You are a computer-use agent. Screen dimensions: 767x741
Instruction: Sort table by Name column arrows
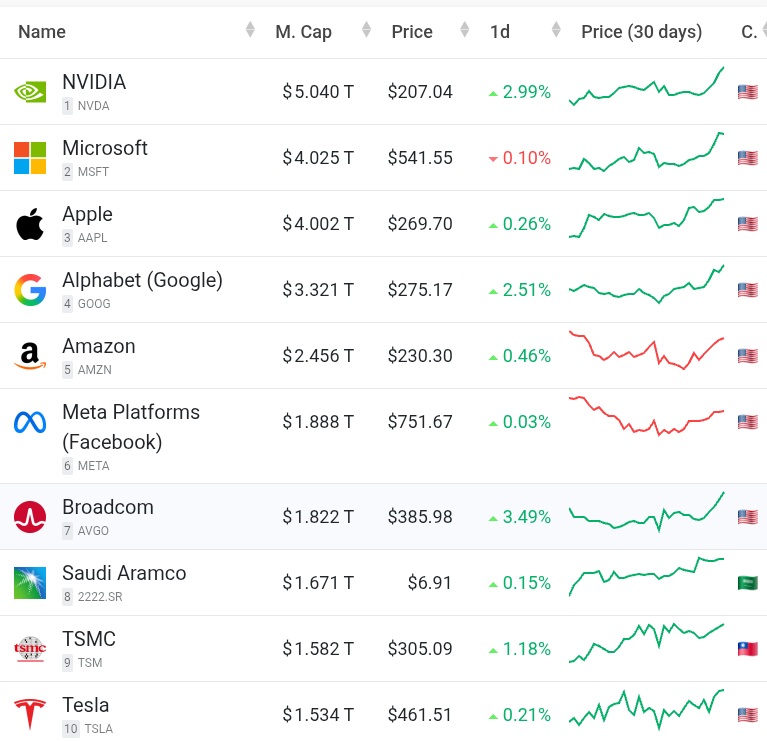click(250, 32)
